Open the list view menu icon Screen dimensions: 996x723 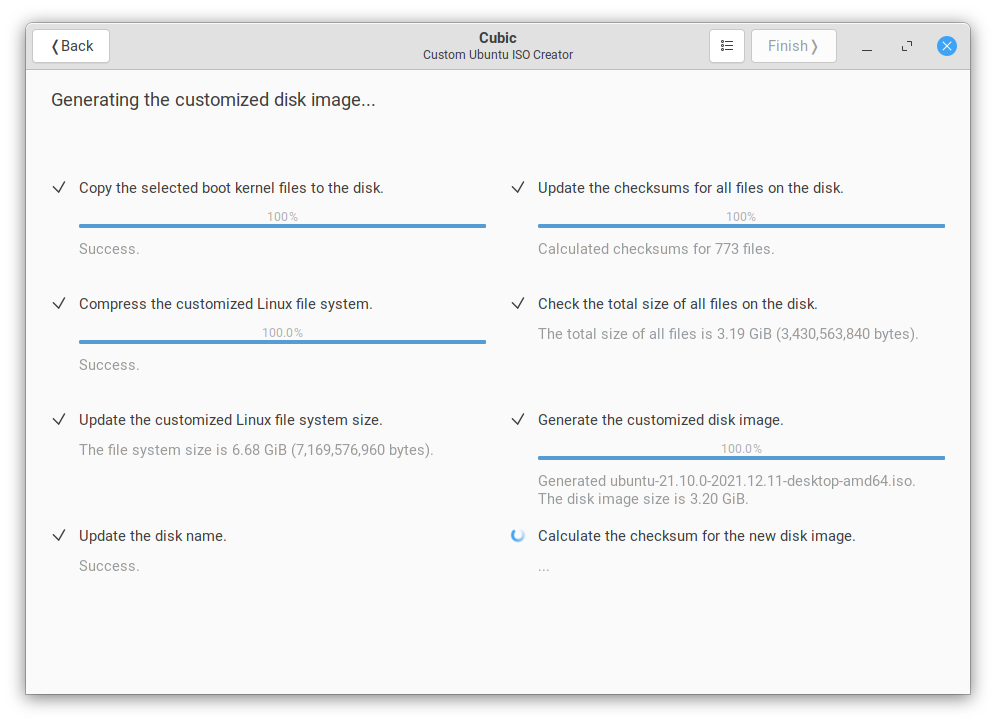727,46
